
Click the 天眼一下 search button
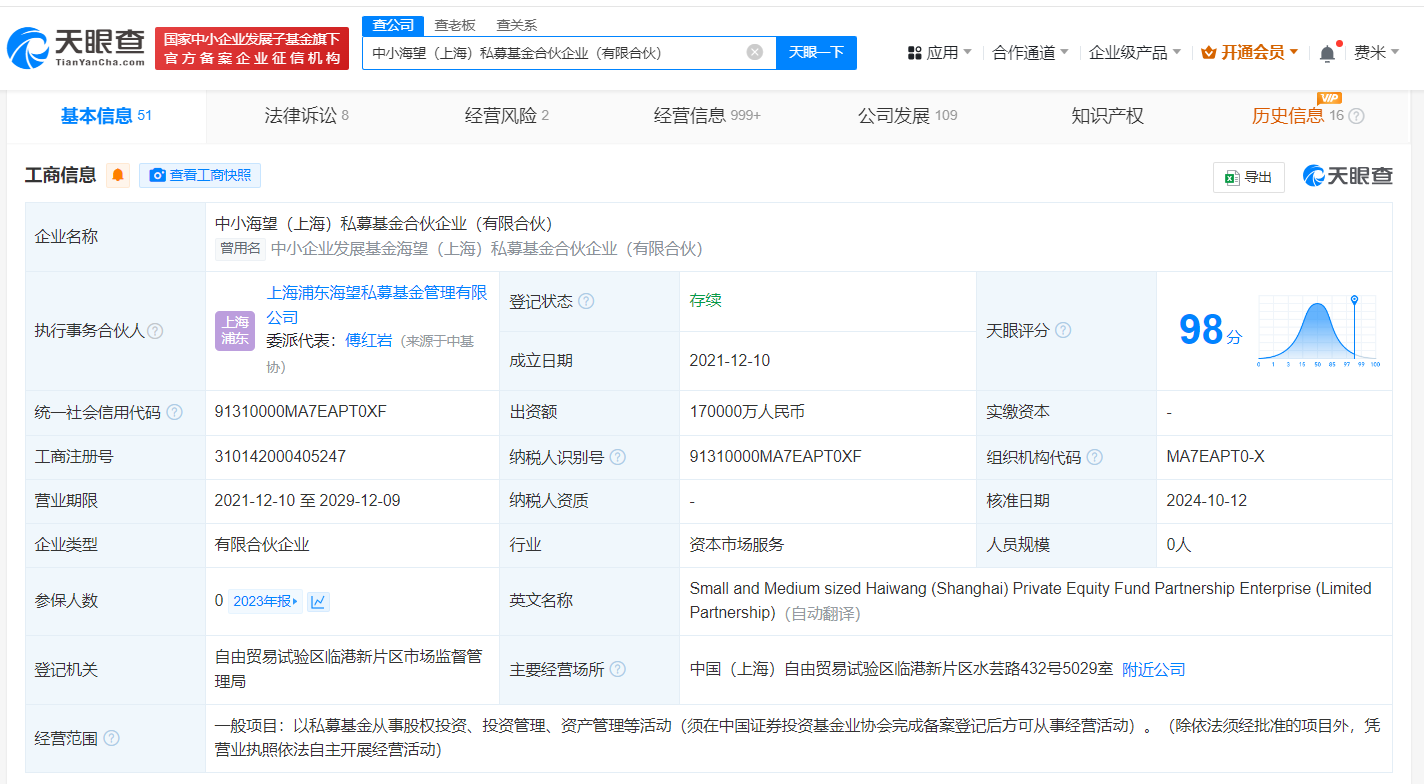816,52
